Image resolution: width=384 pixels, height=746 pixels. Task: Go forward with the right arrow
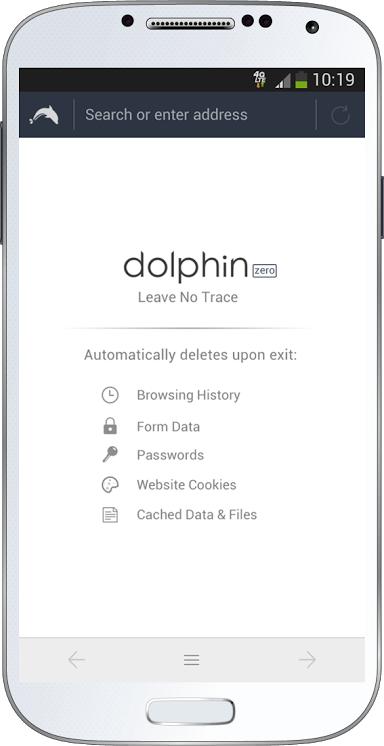[307, 660]
